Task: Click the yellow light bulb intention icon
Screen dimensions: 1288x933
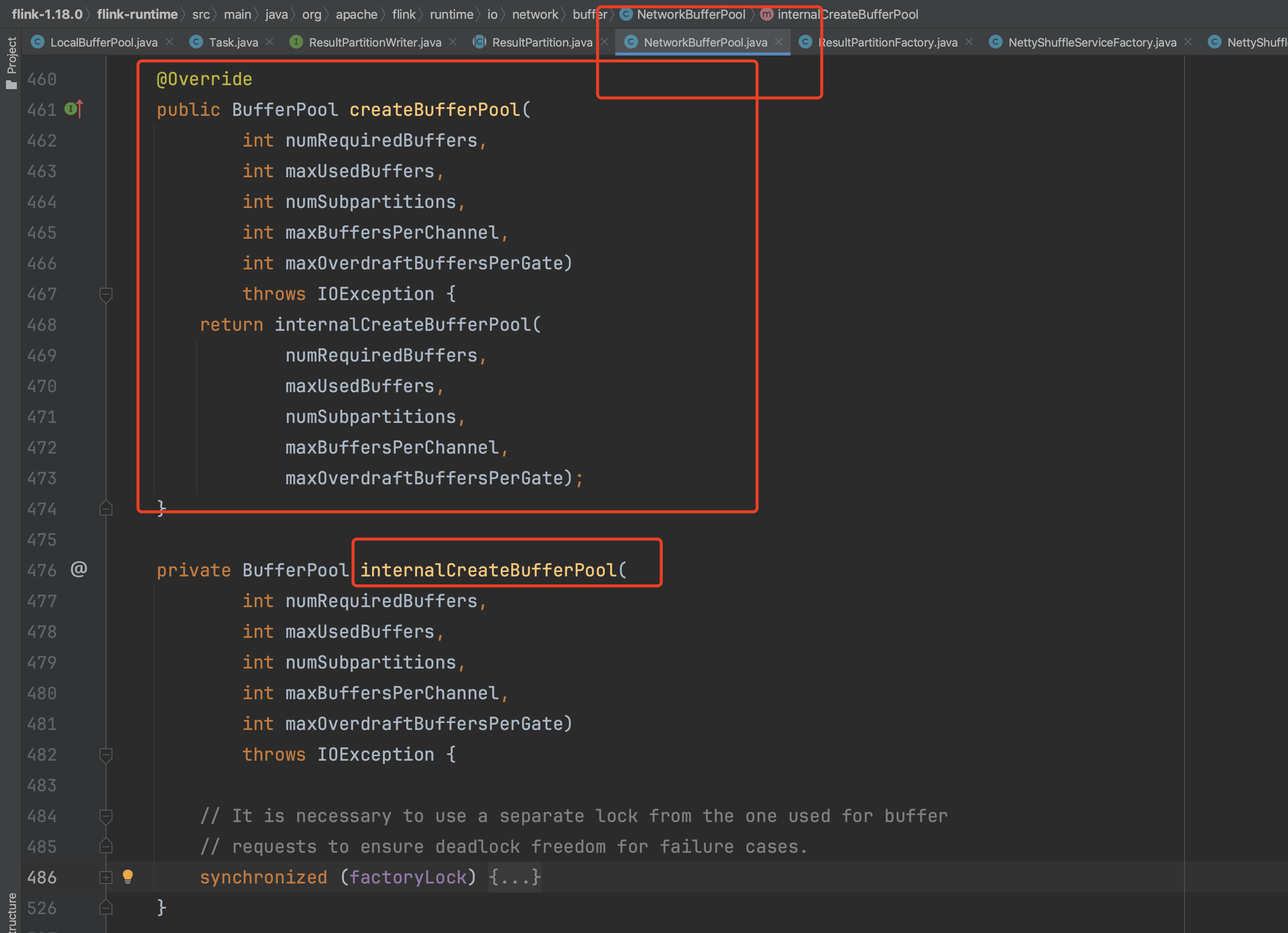Action: coord(128,877)
